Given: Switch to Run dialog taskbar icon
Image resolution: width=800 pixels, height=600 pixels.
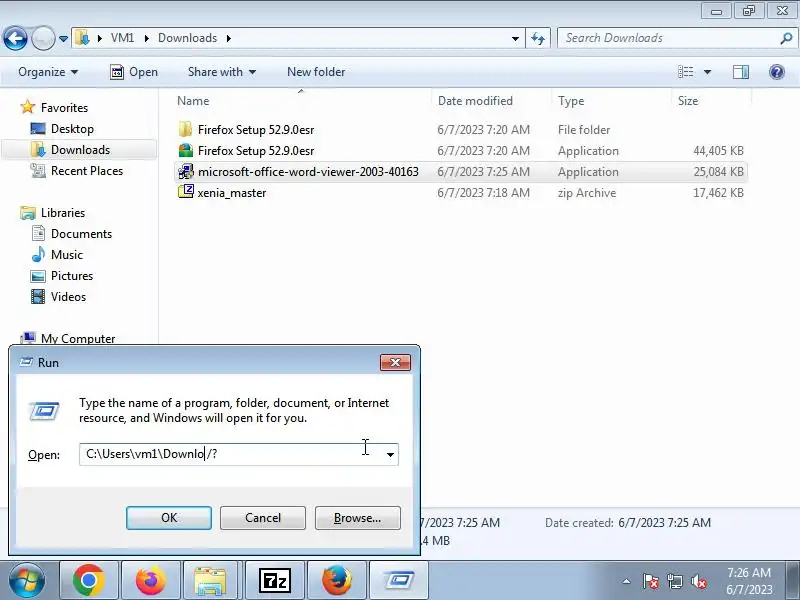Looking at the screenshot, I should (399, 581).
